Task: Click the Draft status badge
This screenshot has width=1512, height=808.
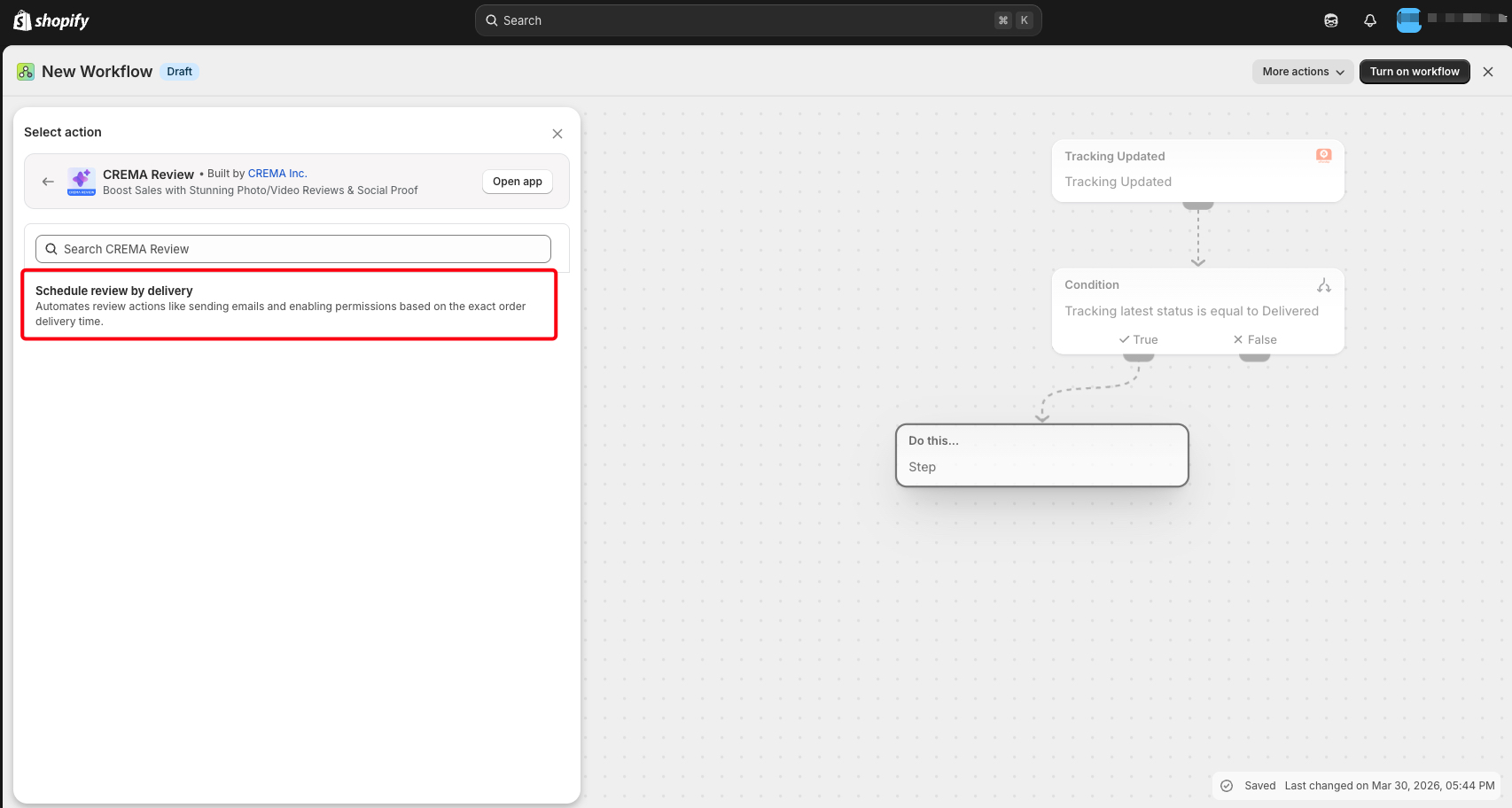Action: 180,72
